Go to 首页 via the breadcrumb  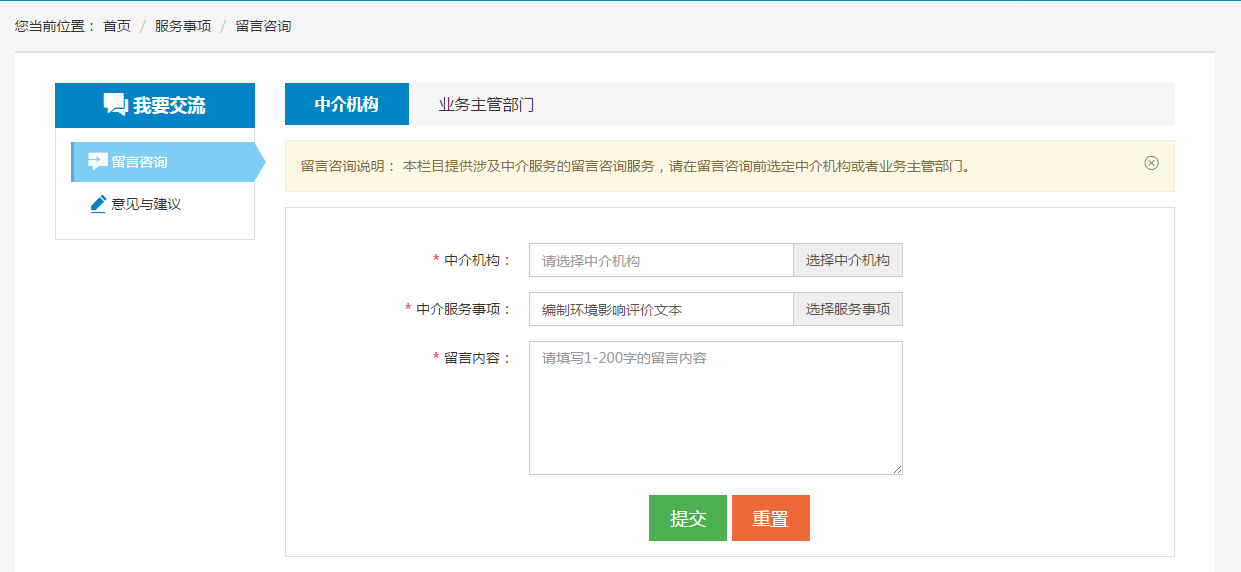117,26
